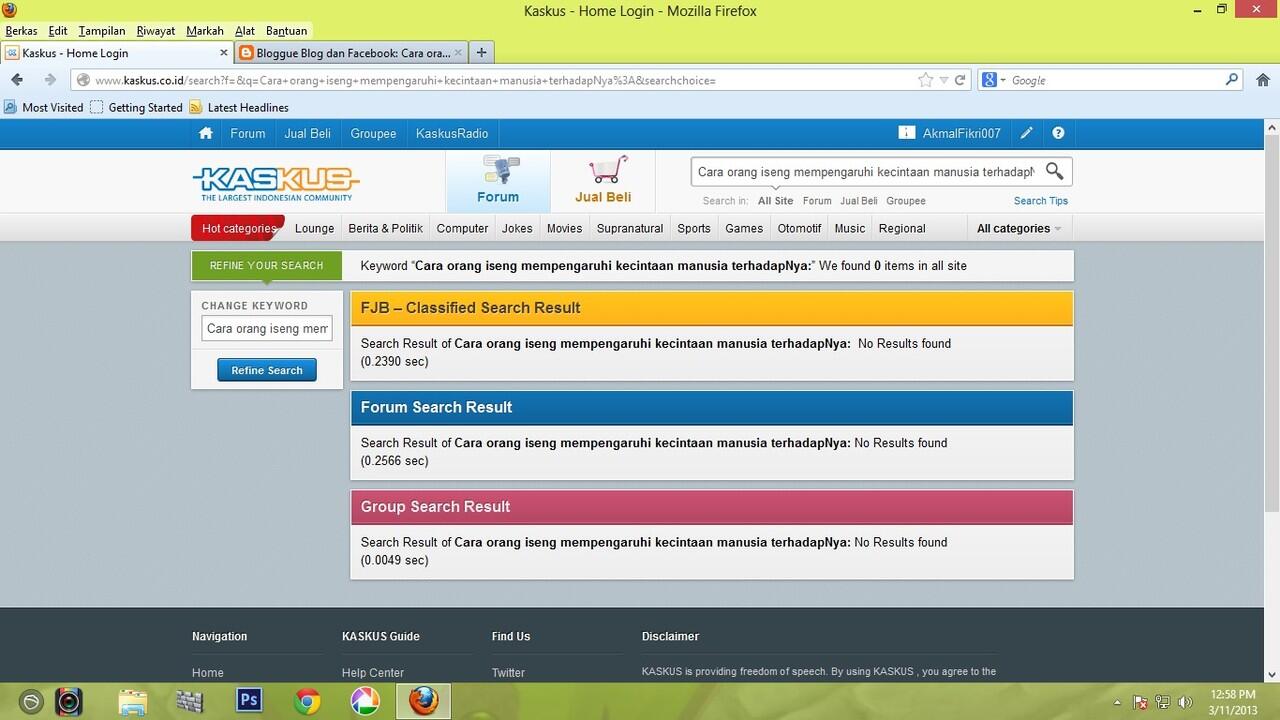Search in Forum option under search box
Image resolution: width=1280 pixels, height=720 pixels.
[x=817, y=201]
